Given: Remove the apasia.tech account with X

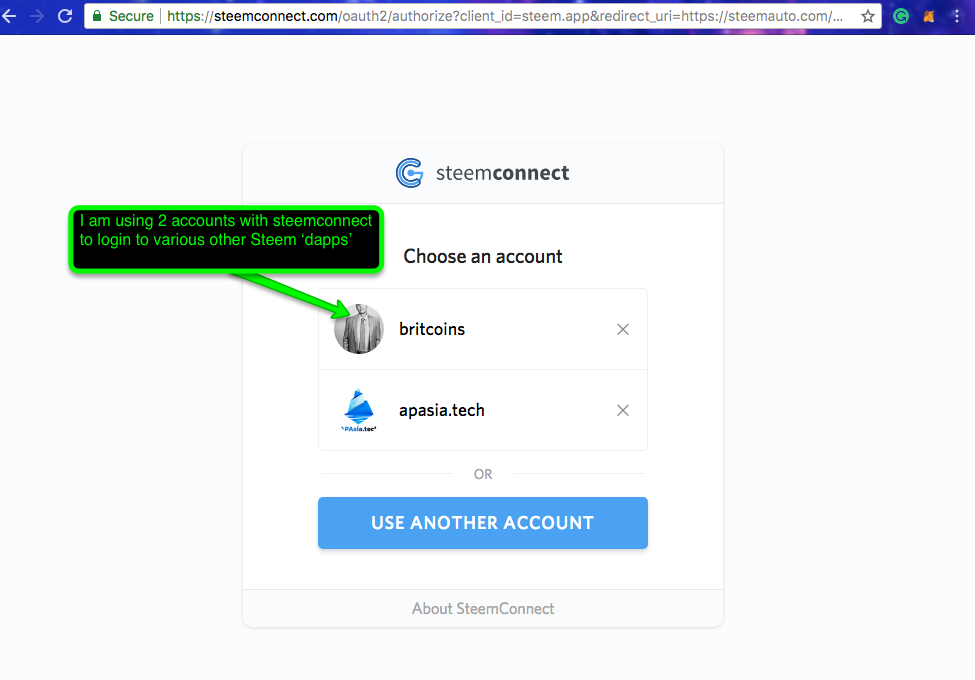Looking at the screenshot, I should point(622,410).
